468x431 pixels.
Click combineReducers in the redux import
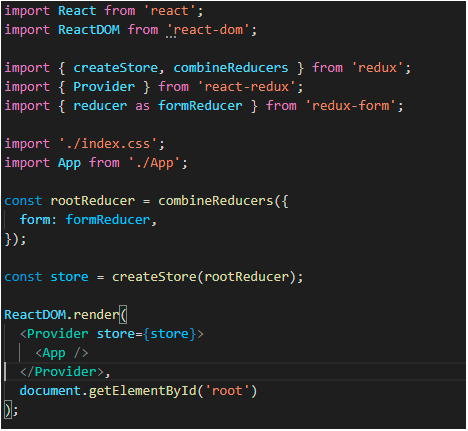[231, 68]
